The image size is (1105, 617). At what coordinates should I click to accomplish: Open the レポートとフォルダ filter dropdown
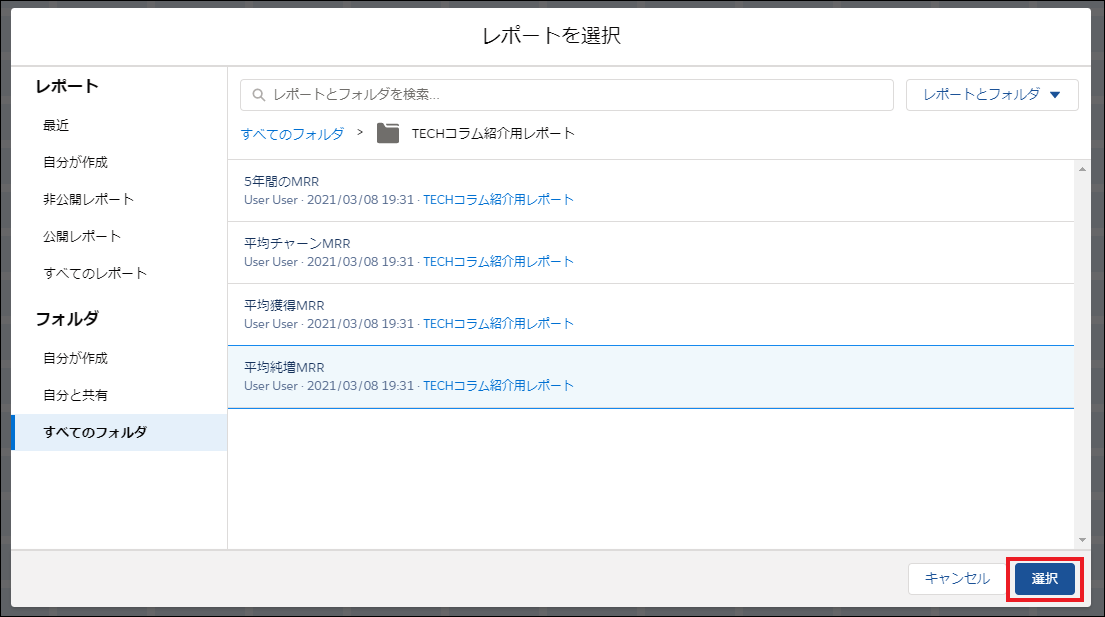[x=991, y=95]
